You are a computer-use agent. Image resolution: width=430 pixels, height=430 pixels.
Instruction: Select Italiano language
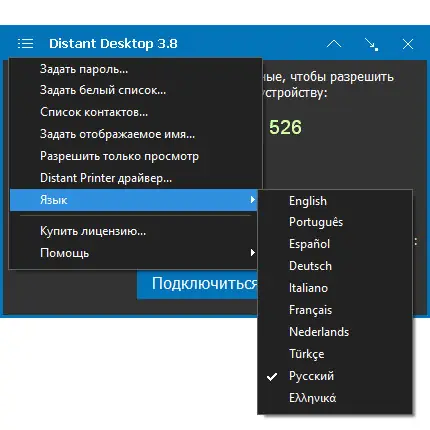[335, 288]
